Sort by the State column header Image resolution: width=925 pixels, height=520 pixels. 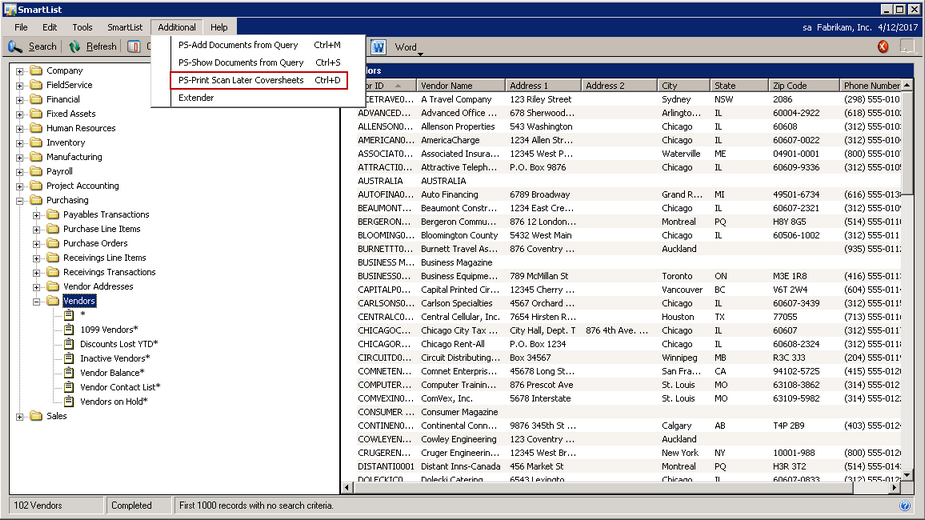tap(739, 86)
